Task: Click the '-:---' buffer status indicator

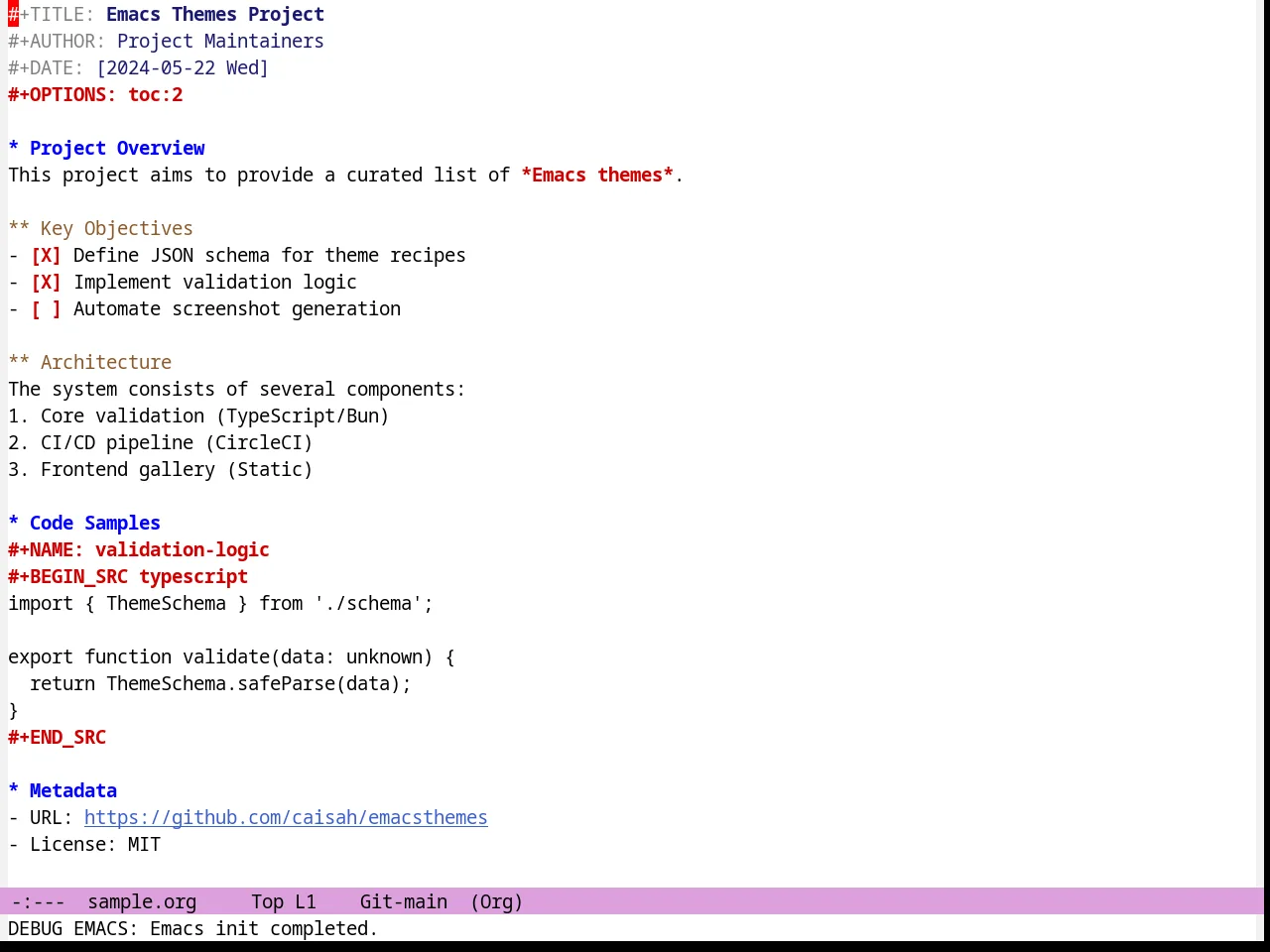Action: tap(38, 902)
